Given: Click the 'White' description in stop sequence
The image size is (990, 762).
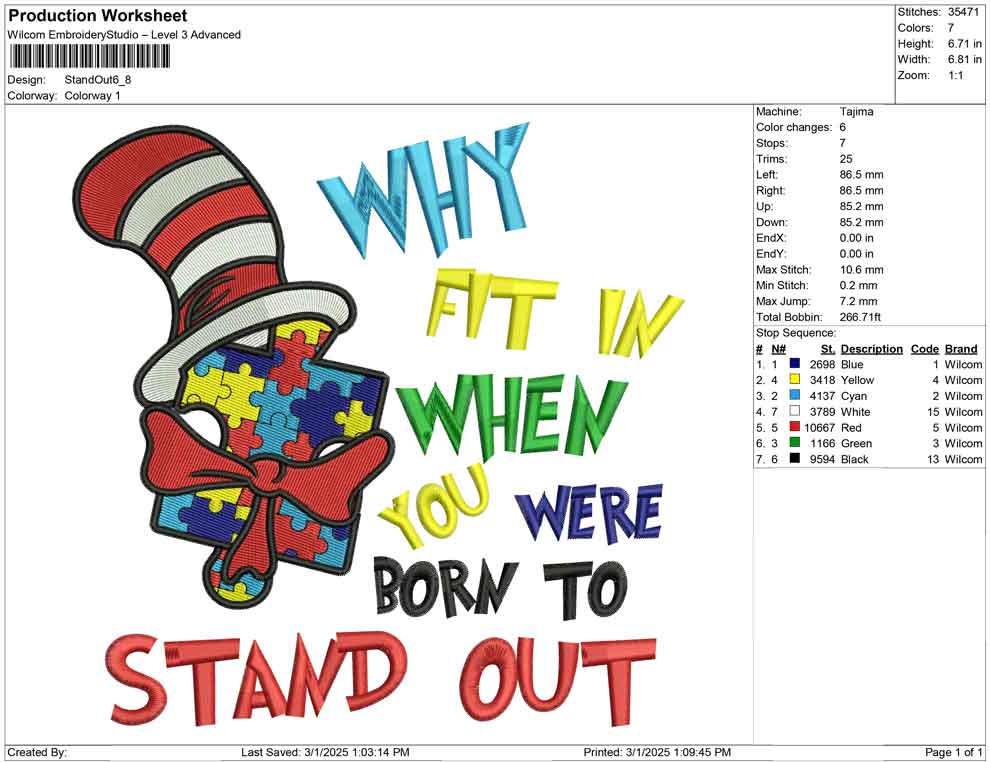Looking at the screenshot, I should click(x=856, y=412).
